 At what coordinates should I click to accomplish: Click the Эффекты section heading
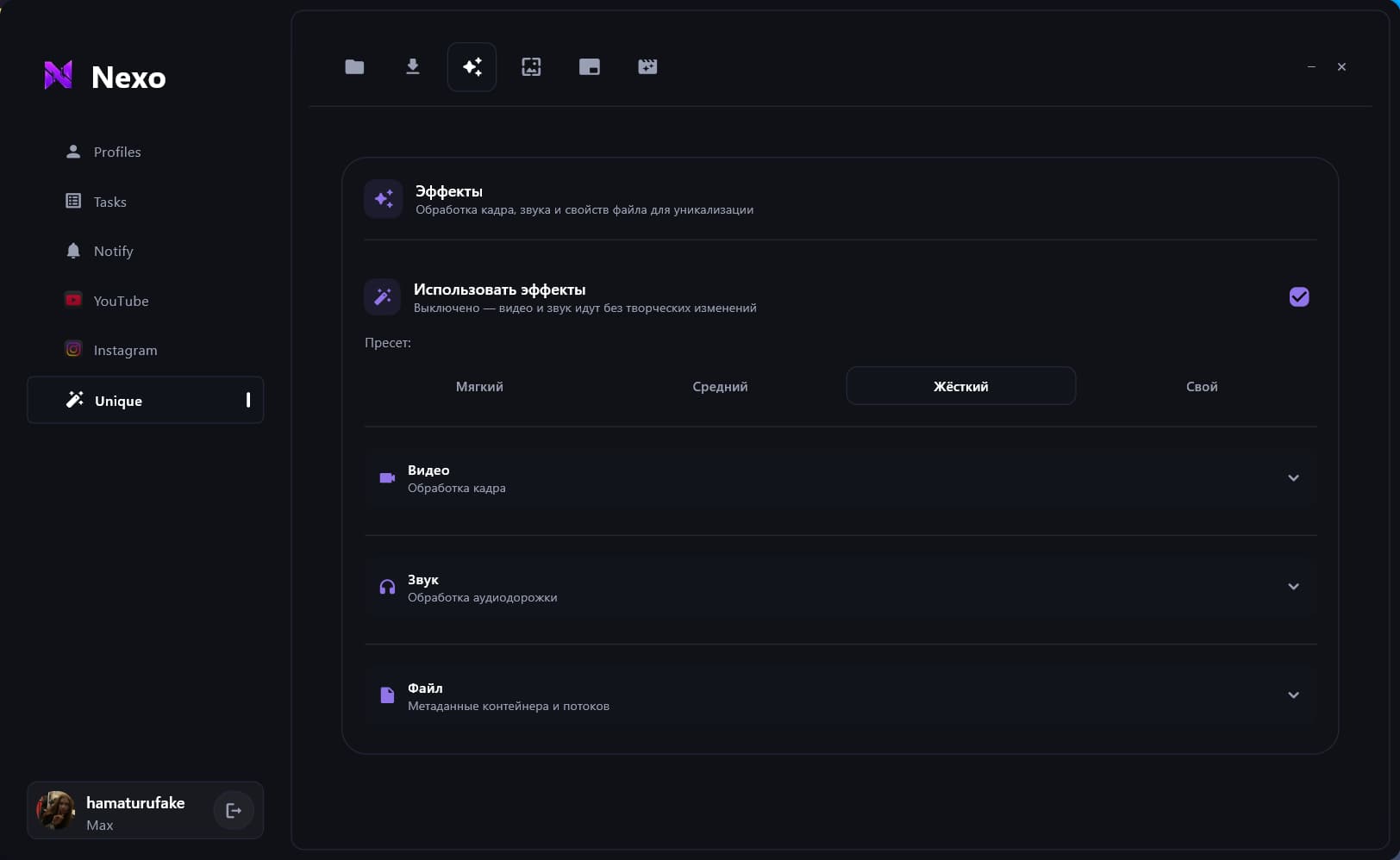point(449,191)
